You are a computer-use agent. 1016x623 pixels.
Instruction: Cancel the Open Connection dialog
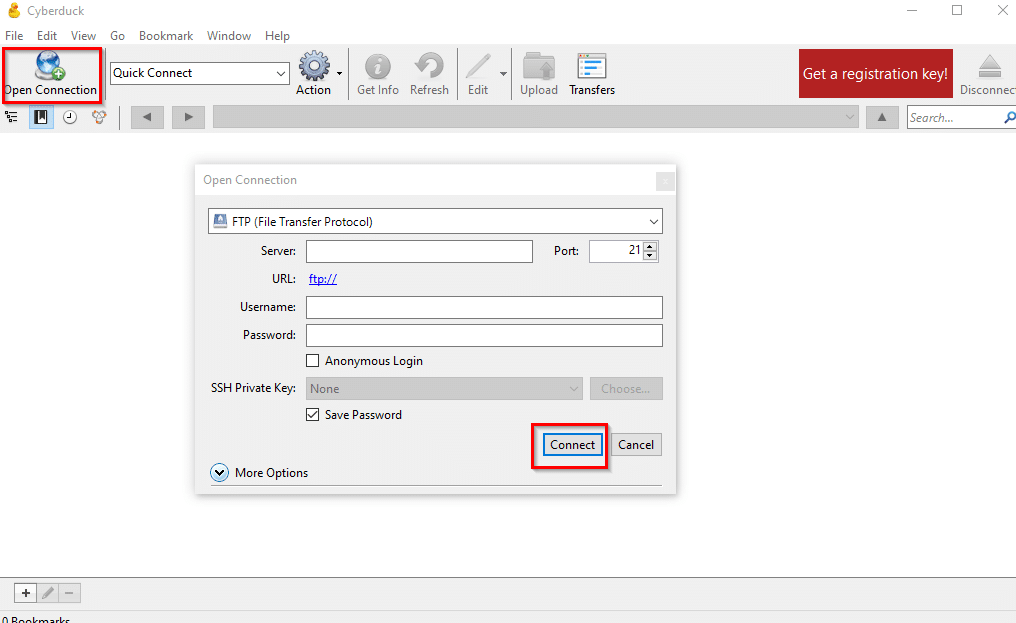pos(636,445)
